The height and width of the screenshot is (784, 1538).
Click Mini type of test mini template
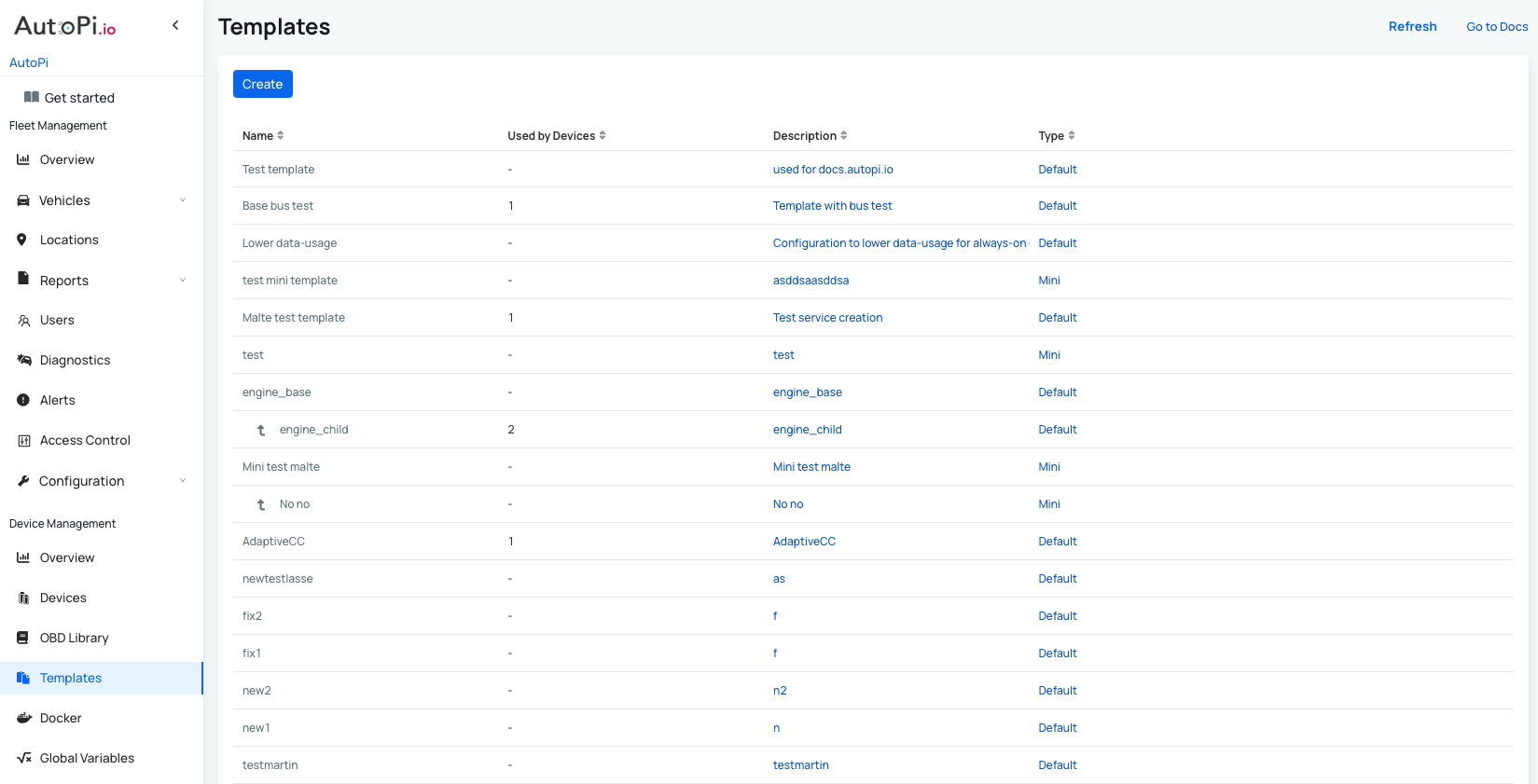point(1049,281)
